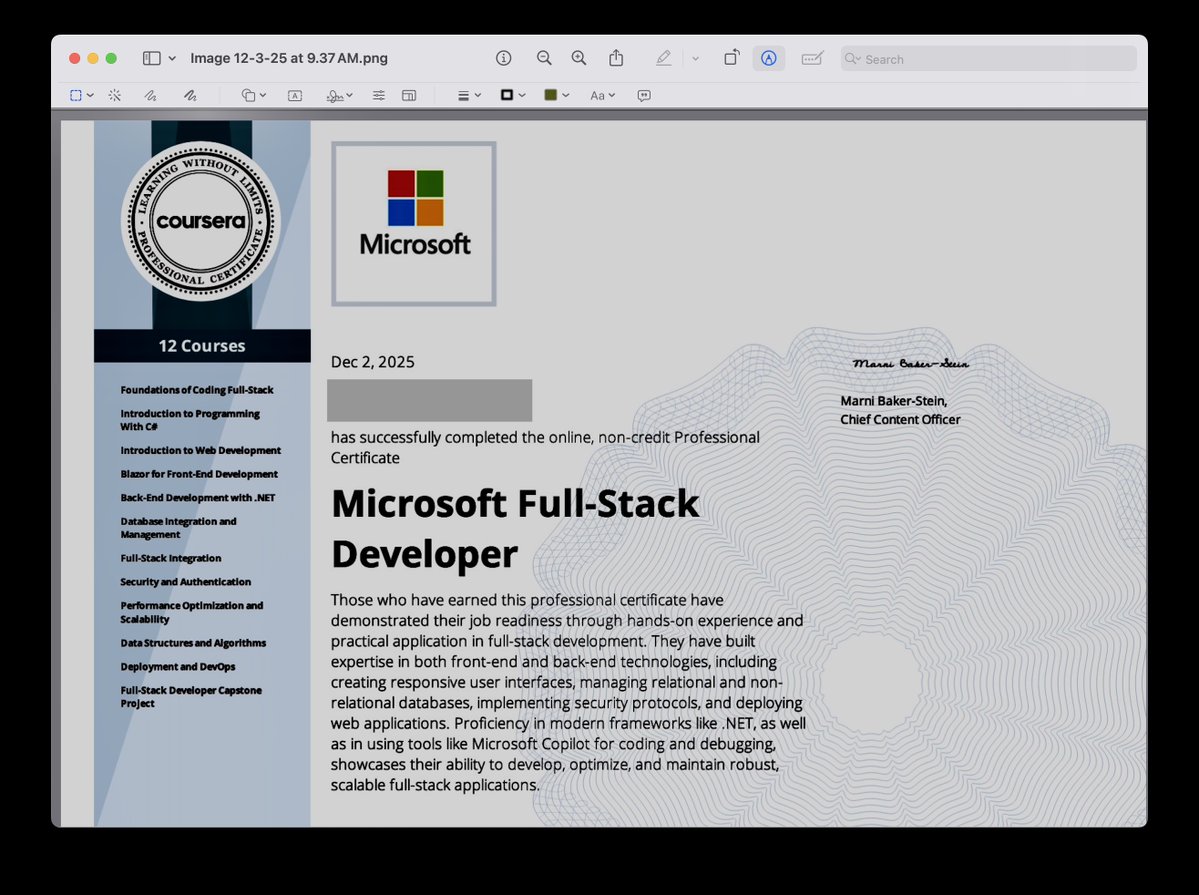Click the gray redacted name block
The width and height of the screenshot is (1199, 895).
tap(430, 400)
